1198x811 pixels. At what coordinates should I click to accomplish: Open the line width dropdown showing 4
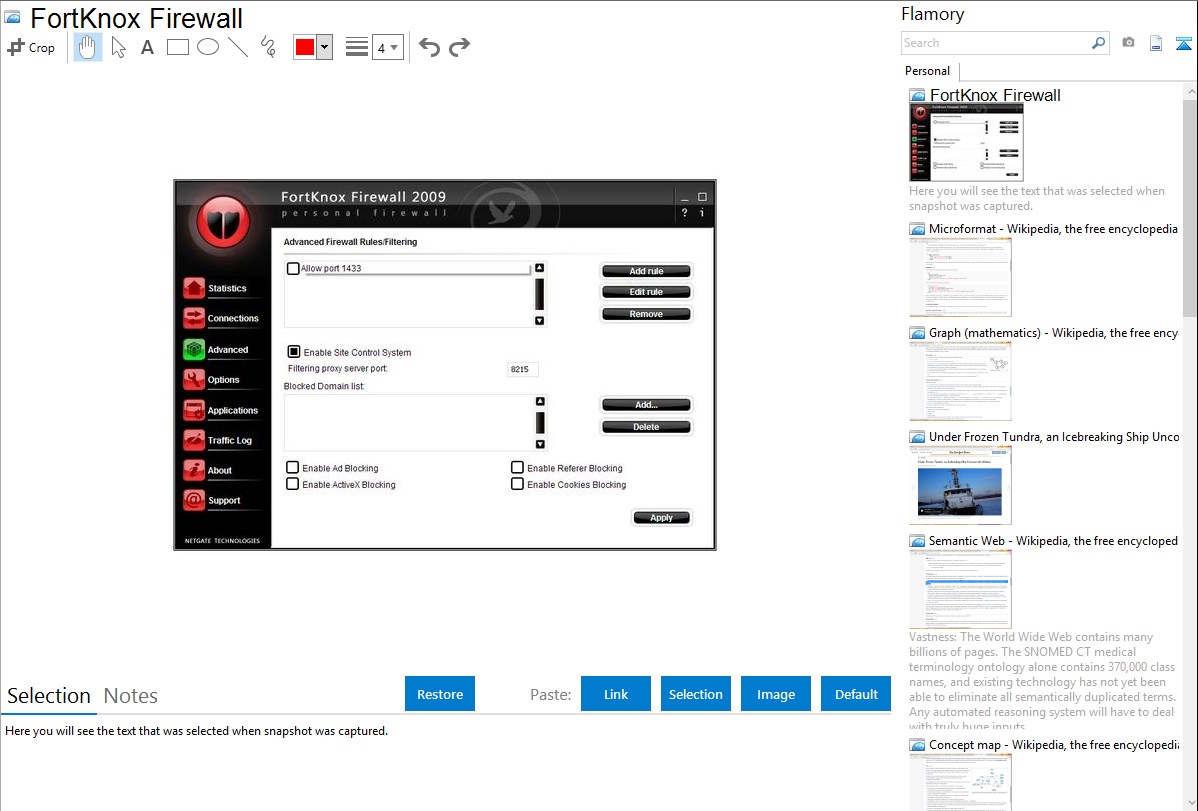[388, 47]
